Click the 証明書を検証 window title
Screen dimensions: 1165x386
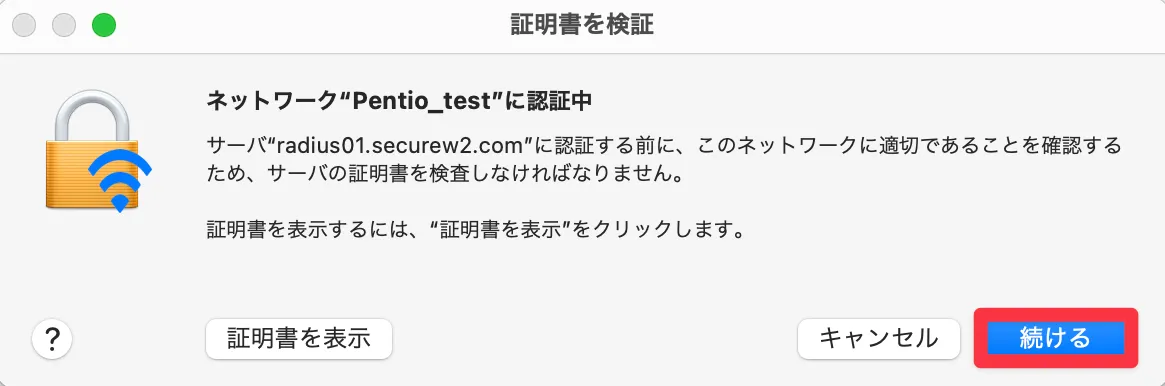click(x=582, y=25)
